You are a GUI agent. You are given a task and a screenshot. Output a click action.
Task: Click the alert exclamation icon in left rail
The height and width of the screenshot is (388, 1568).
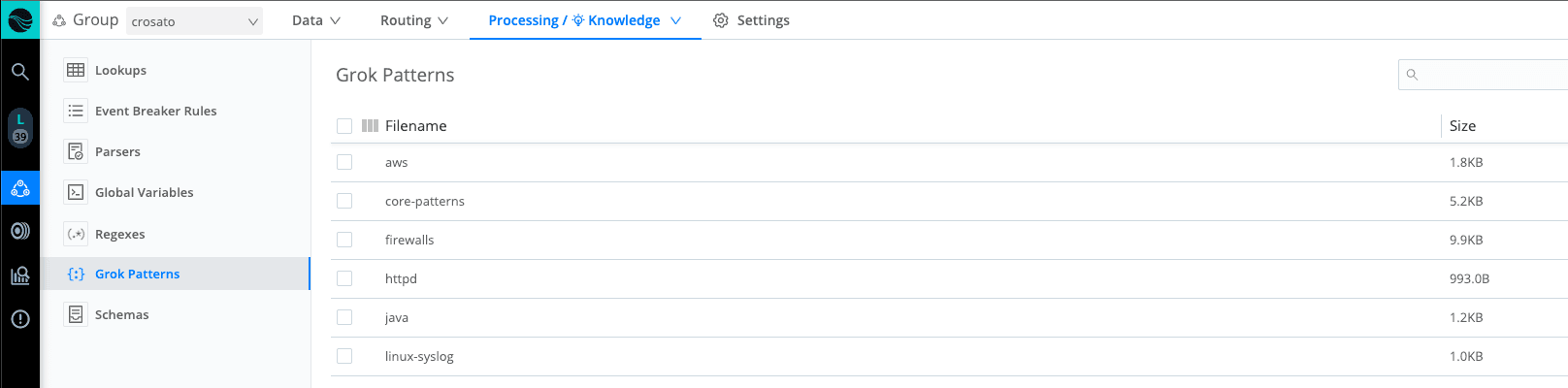pos(19,319)
